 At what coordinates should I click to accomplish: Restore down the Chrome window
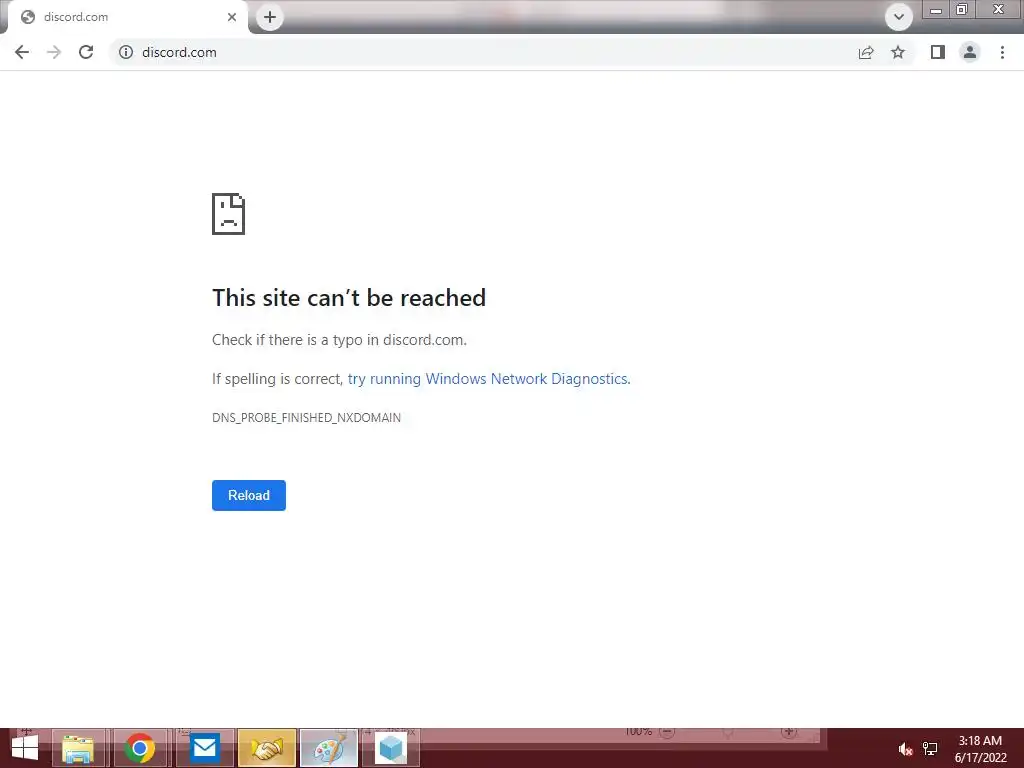click(x=962, y=9)
